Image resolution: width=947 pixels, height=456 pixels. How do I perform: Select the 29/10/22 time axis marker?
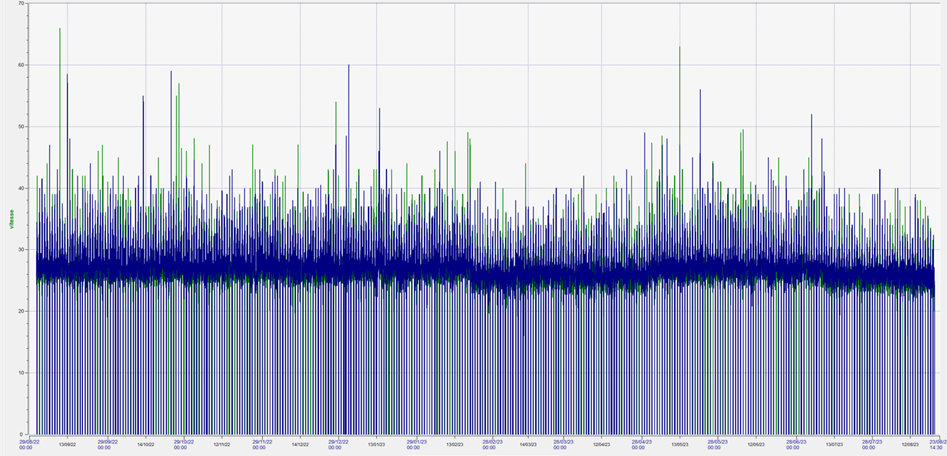click(183, 443)
